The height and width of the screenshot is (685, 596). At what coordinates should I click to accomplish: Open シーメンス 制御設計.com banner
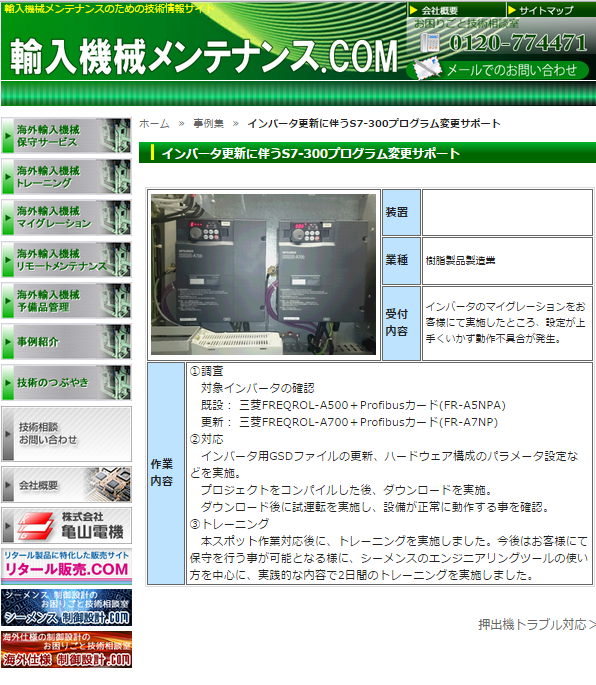(66, 608)
